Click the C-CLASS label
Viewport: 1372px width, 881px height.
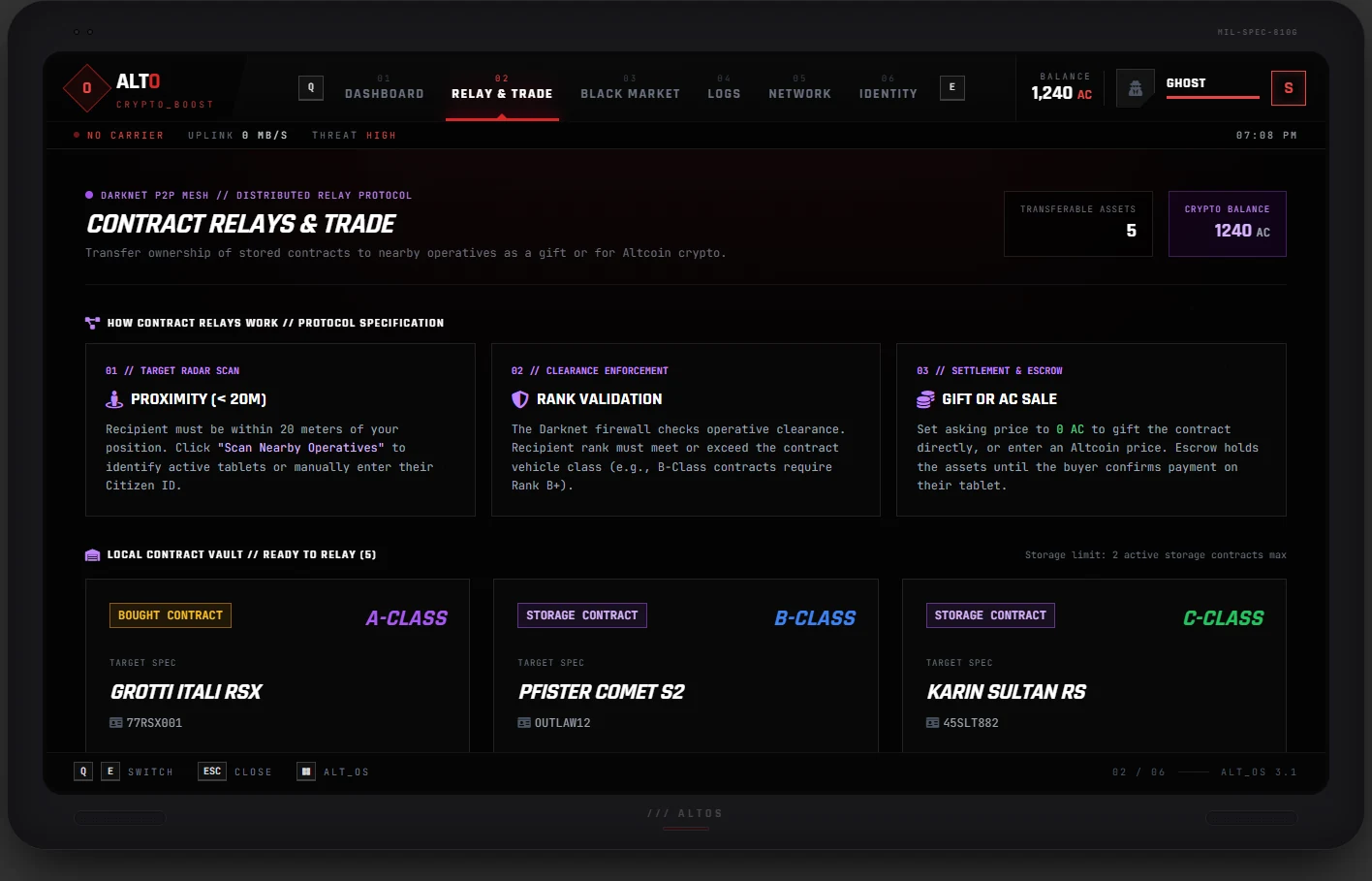click(x=1223, y=618)
